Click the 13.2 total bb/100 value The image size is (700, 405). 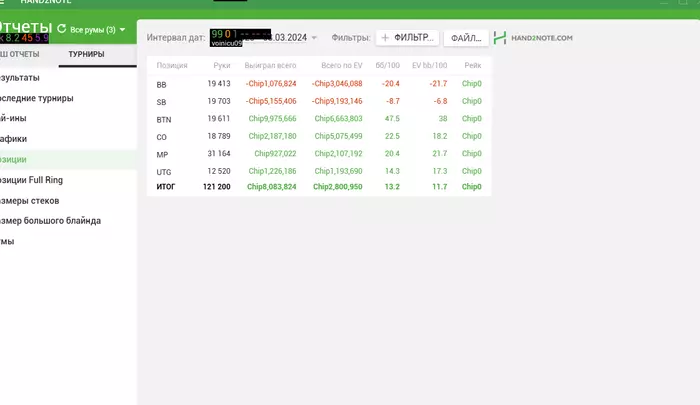point(392,187)
